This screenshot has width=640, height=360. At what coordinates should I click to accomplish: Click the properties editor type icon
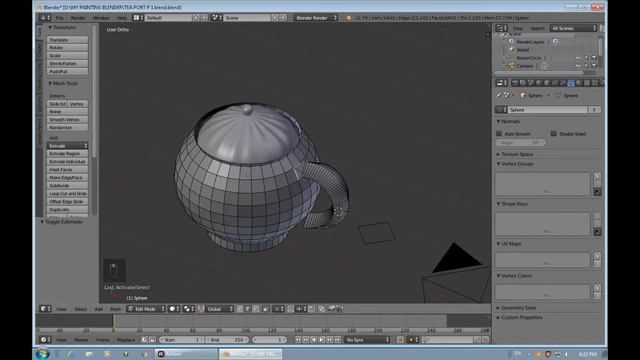pos(501,83)
